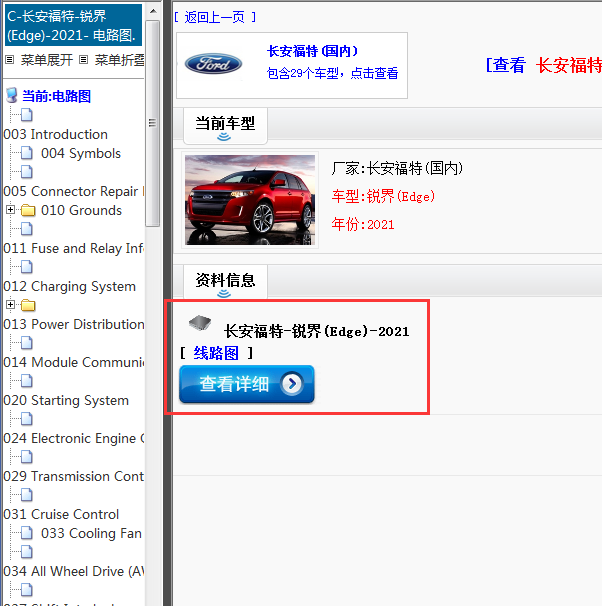This screenshot has width=602, height=606.
Task: Open 014 Module Communications entry
Action: (73, 362)
